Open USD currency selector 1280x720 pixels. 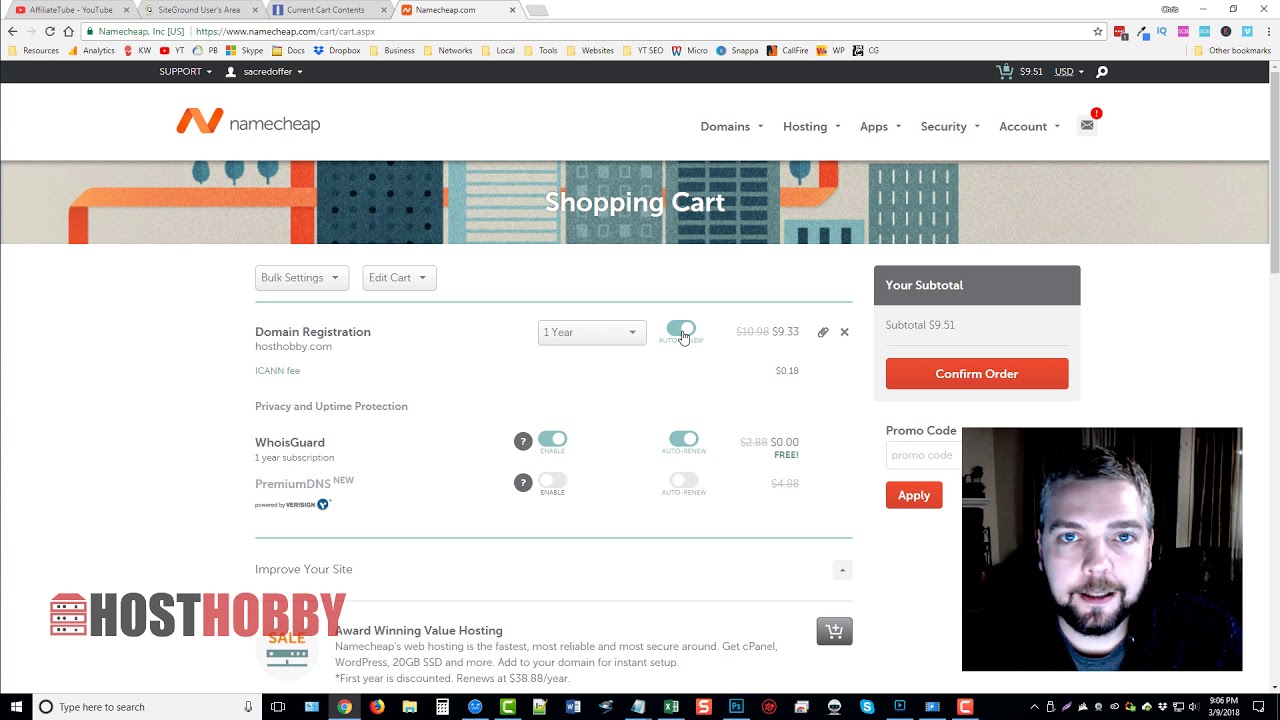tap(1069, 72)
